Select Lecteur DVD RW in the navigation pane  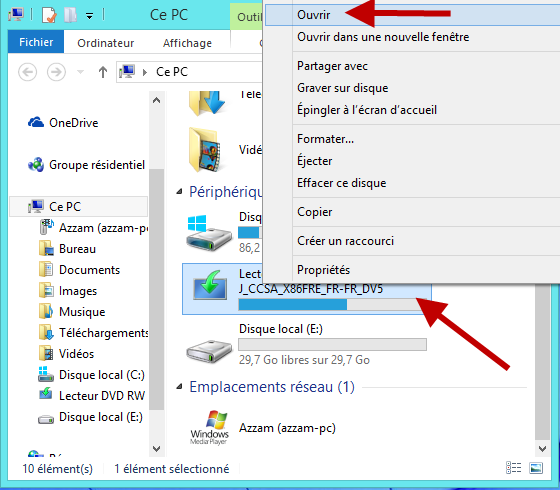click(91, 396)
